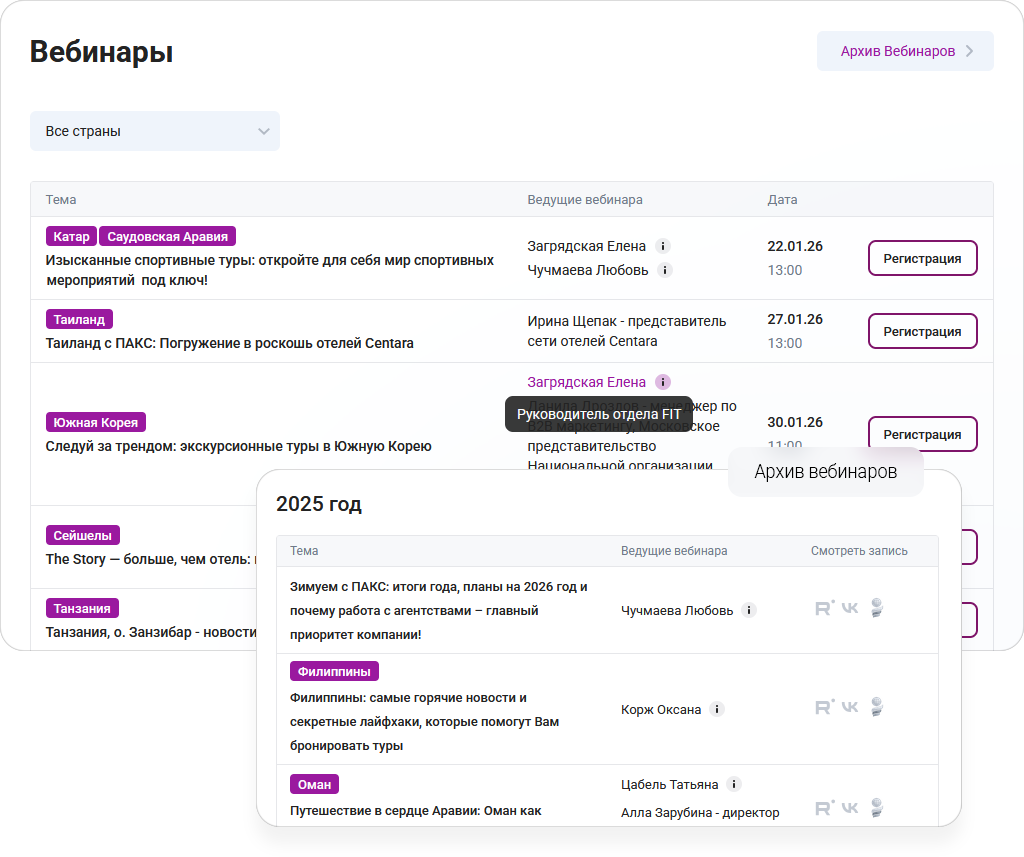
Task: Open VK recording for Филиппины webinar
Action: tap(850, 707)
